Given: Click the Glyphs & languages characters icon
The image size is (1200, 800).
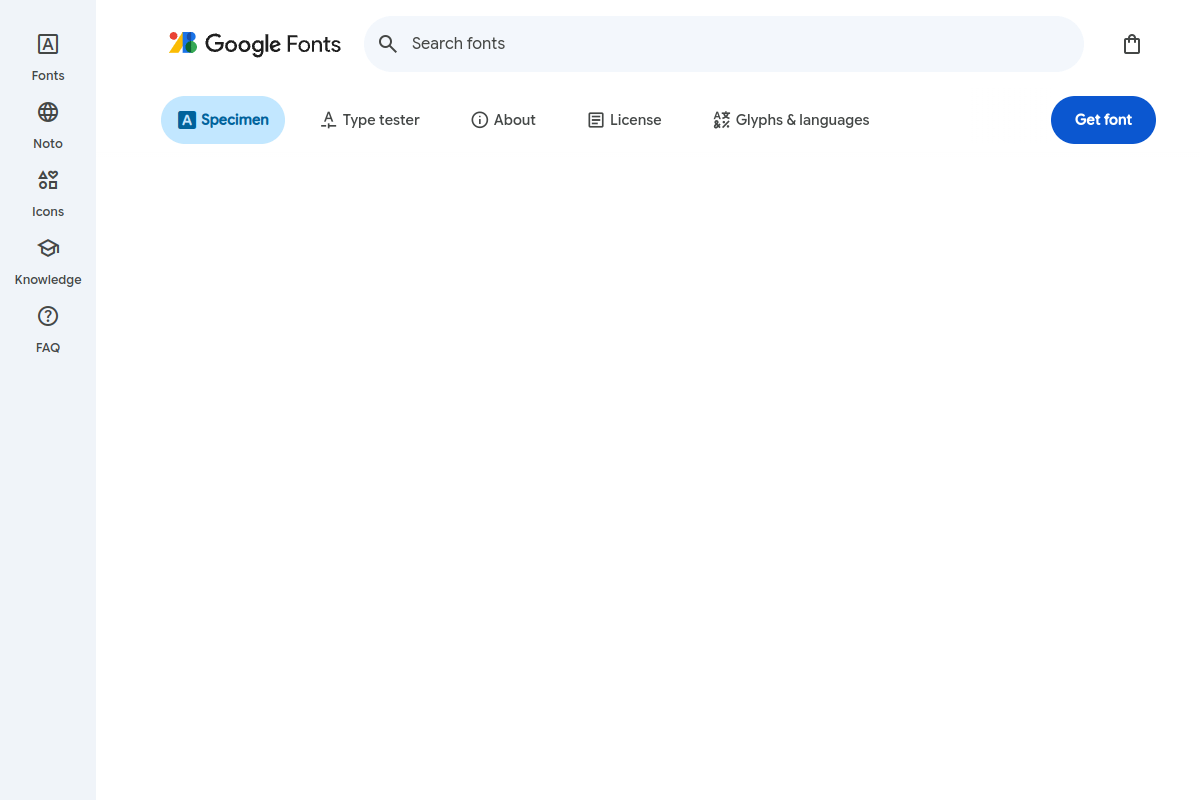Looking at the screenshot, I should click(x=721, y=120).
